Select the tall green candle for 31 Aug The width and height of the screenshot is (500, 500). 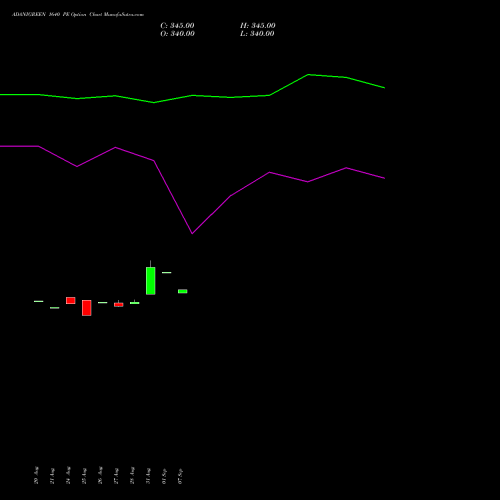point(151,280)
